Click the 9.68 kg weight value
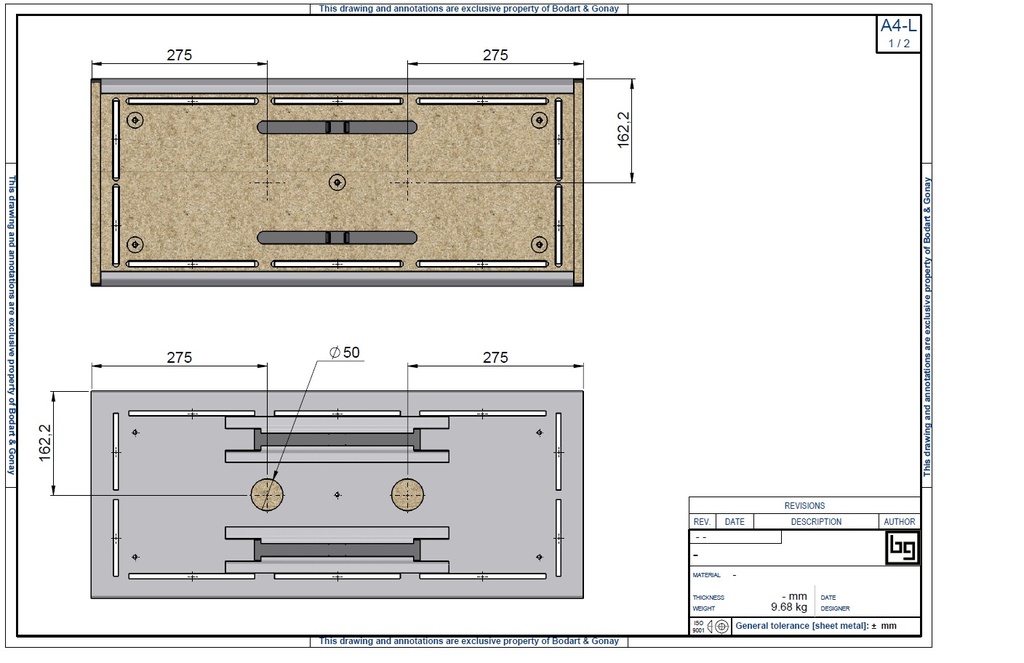The width and height of the screenshot is (1024, 663). (788, 607)
